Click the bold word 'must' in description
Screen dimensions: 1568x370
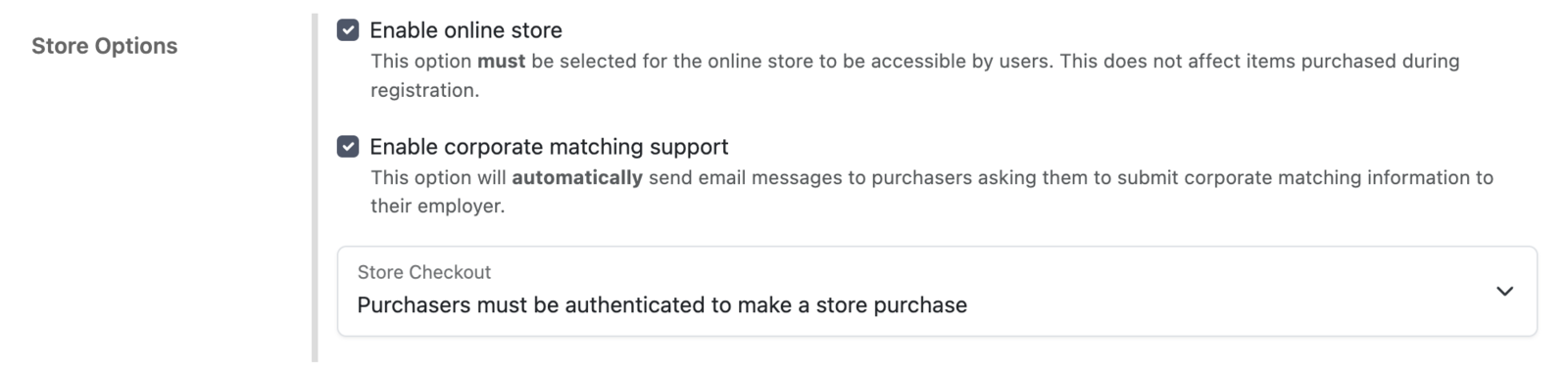(x=501, y=61)
